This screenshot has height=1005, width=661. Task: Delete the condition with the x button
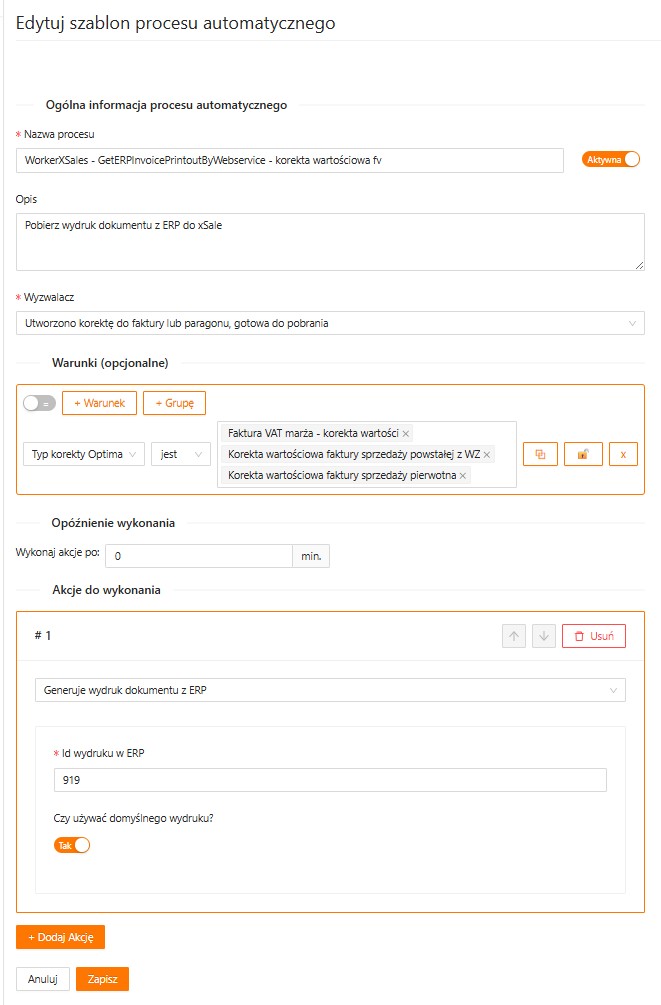pos(623,454)
